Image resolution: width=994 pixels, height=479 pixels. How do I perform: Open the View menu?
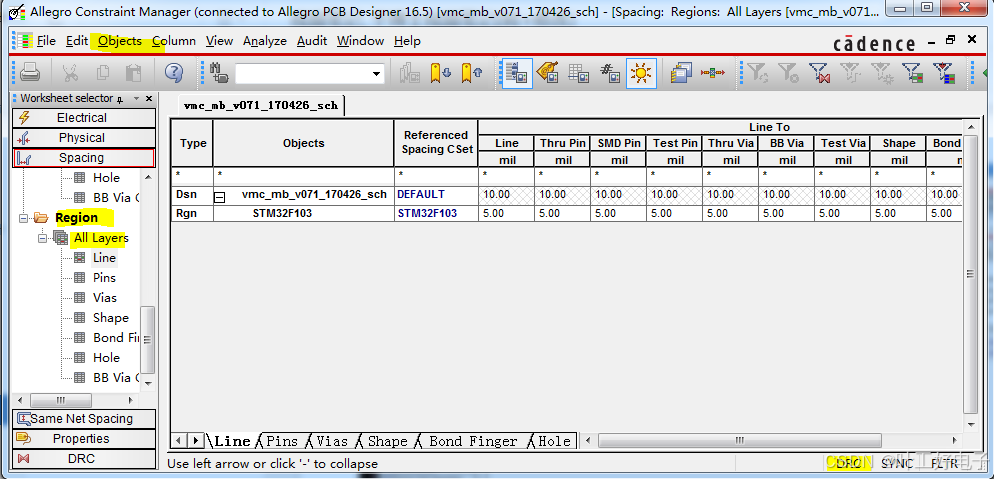219,41
